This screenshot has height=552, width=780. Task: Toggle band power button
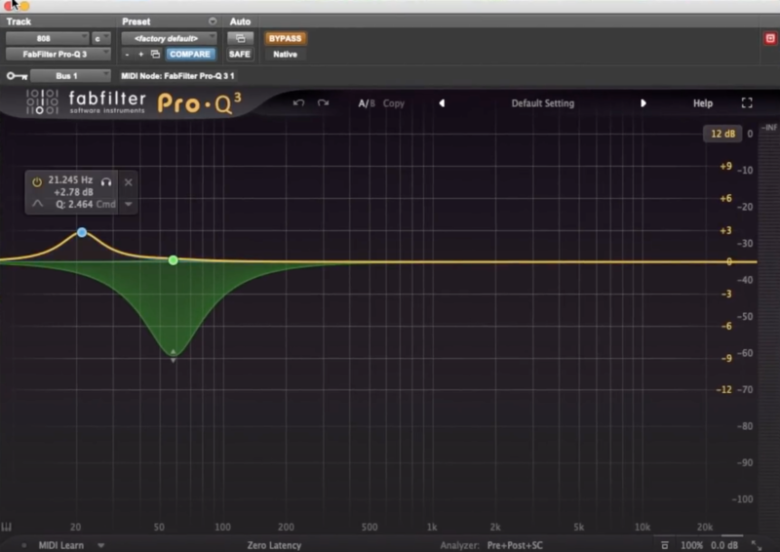click(x=37, y=182)
